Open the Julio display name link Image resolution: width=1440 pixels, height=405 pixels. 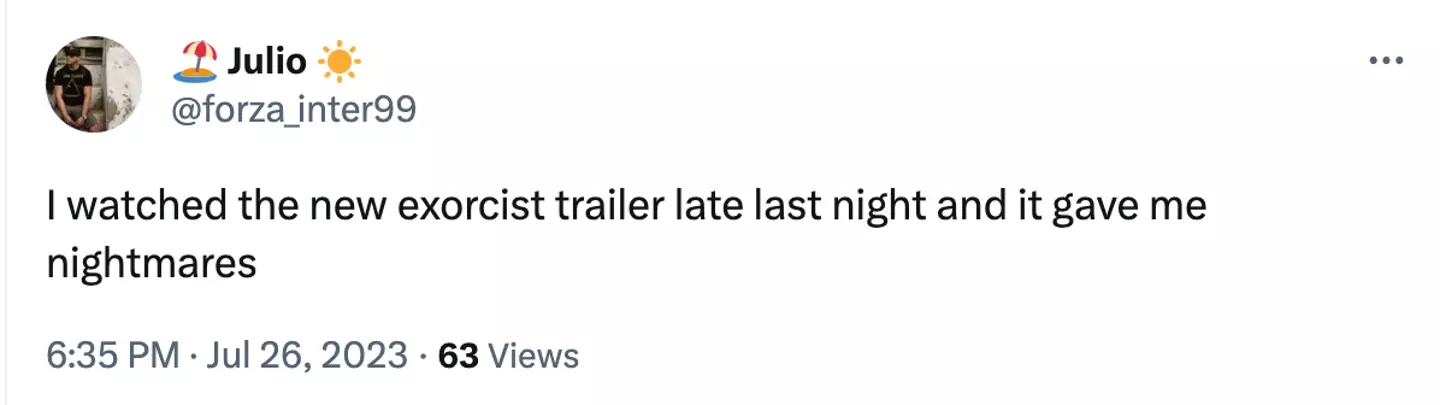(x=266, y=62)
